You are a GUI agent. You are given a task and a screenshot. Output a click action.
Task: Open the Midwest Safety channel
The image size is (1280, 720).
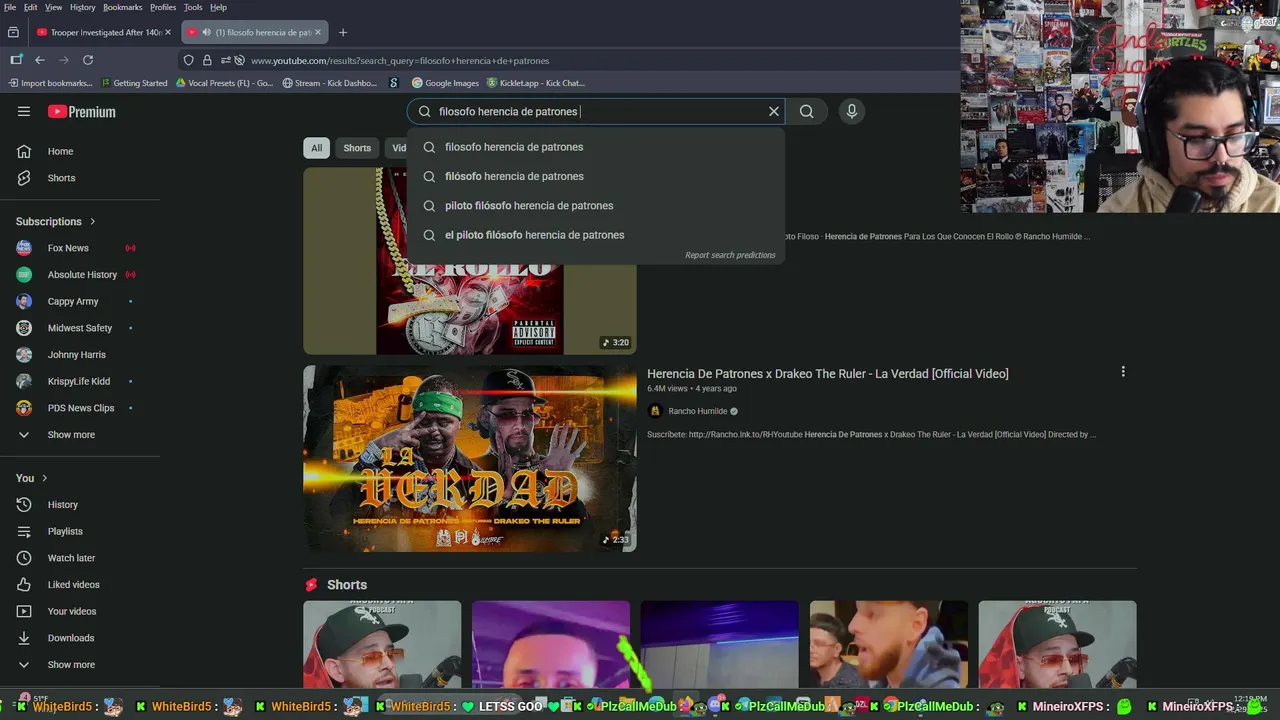pyautogui.click(x=80, y=328)
